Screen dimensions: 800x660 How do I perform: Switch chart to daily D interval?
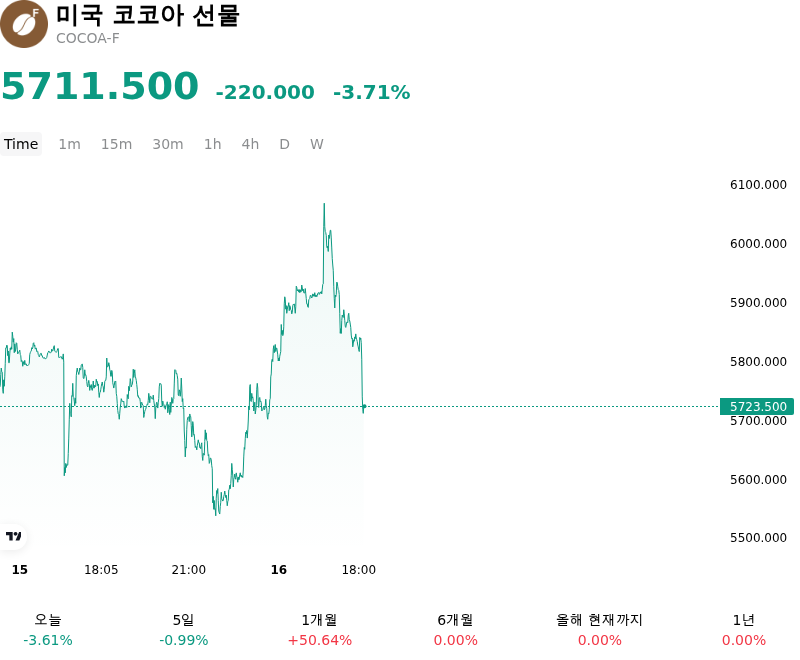point(284,144)
